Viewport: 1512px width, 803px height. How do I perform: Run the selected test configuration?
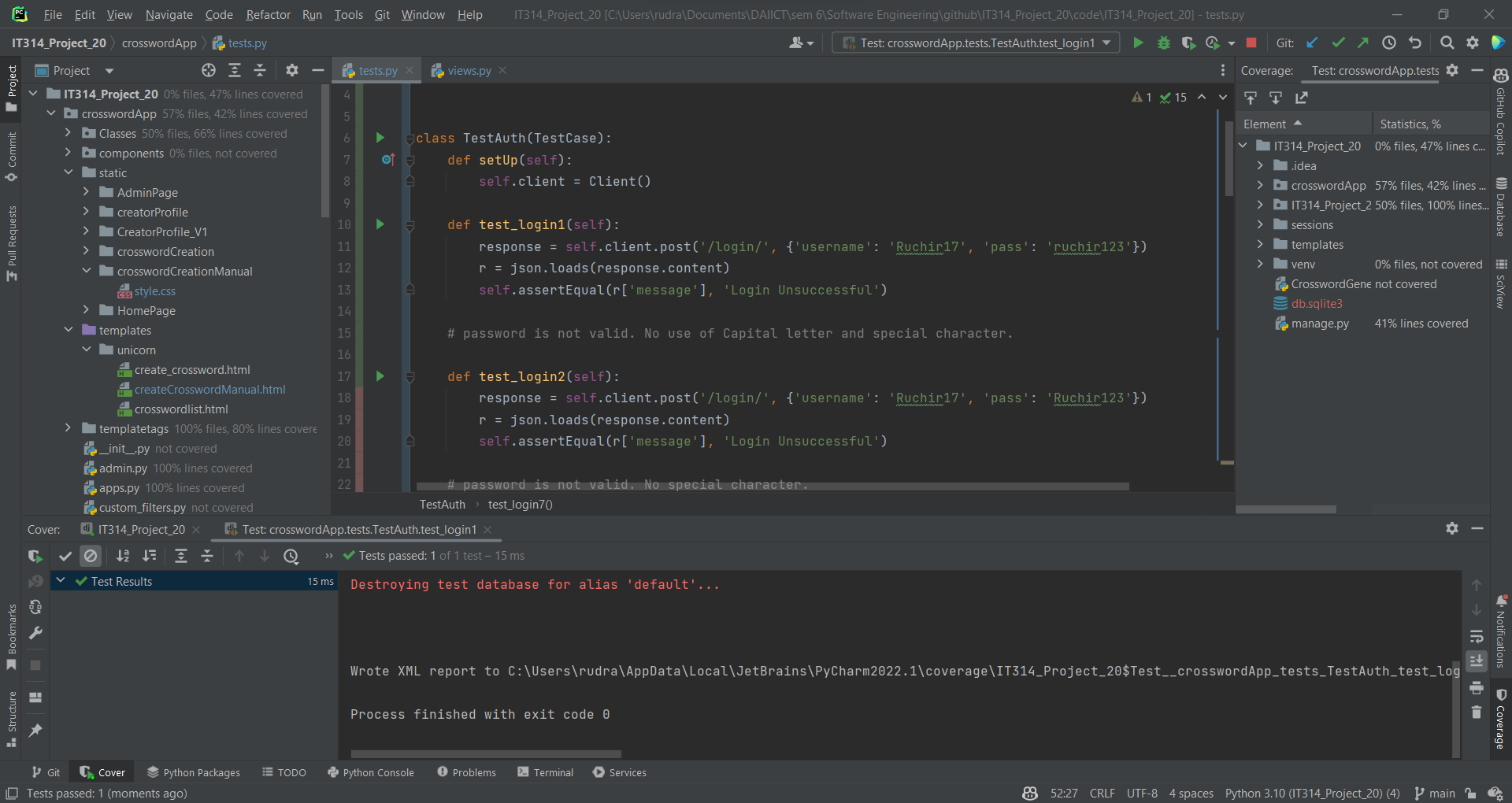(x=1138, y=43)
